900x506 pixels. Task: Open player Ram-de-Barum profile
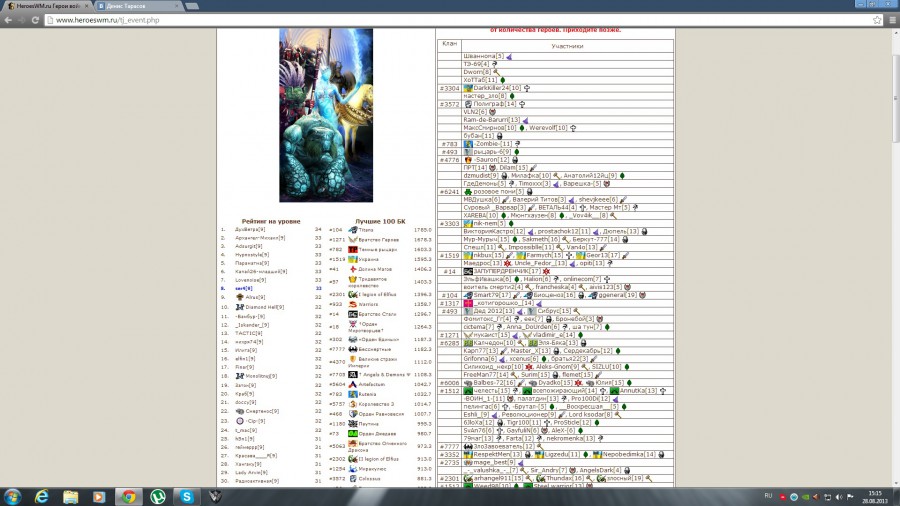point(491,120)
